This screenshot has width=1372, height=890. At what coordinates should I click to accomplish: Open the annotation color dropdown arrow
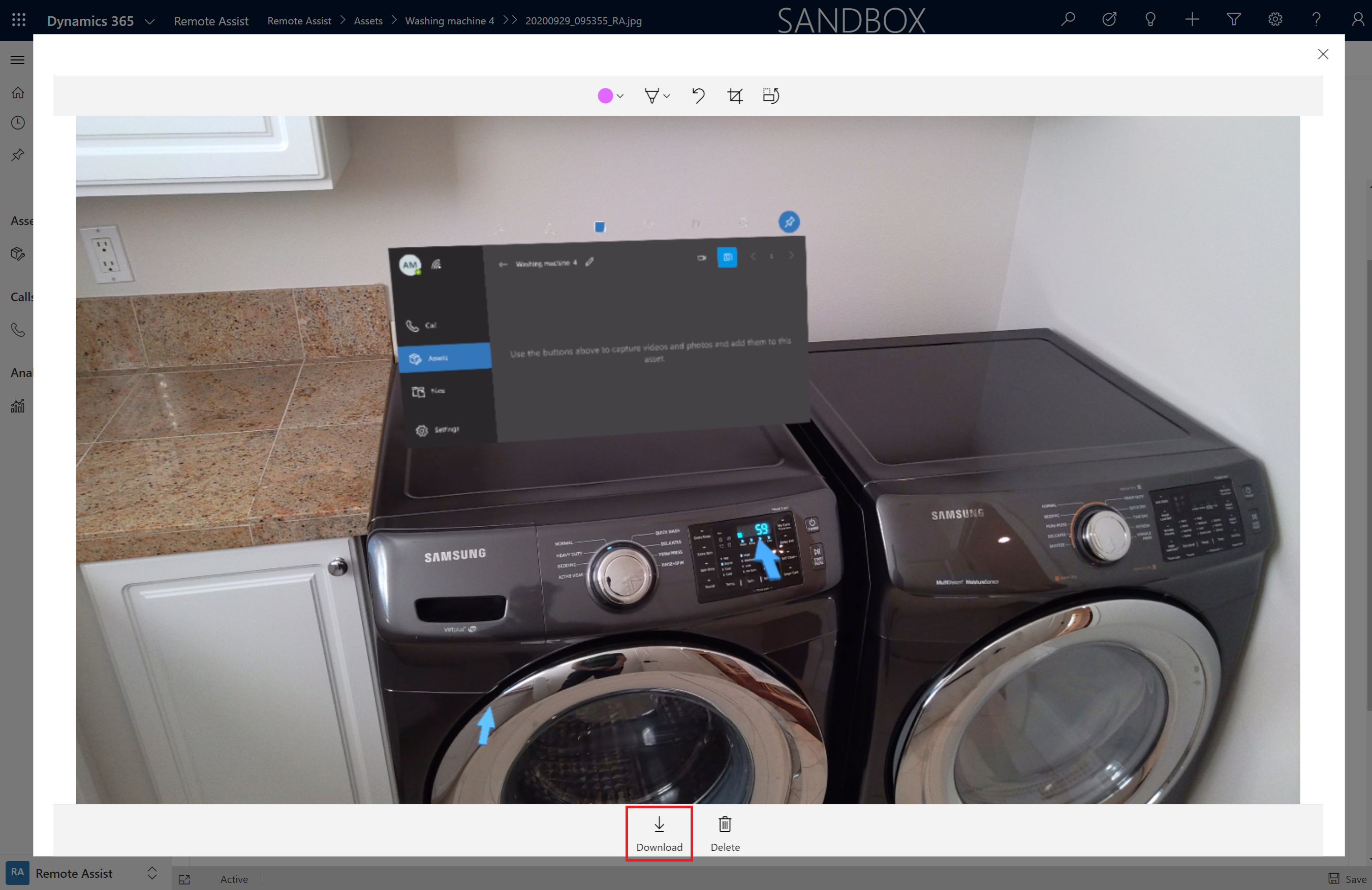[x=620, y=95]
